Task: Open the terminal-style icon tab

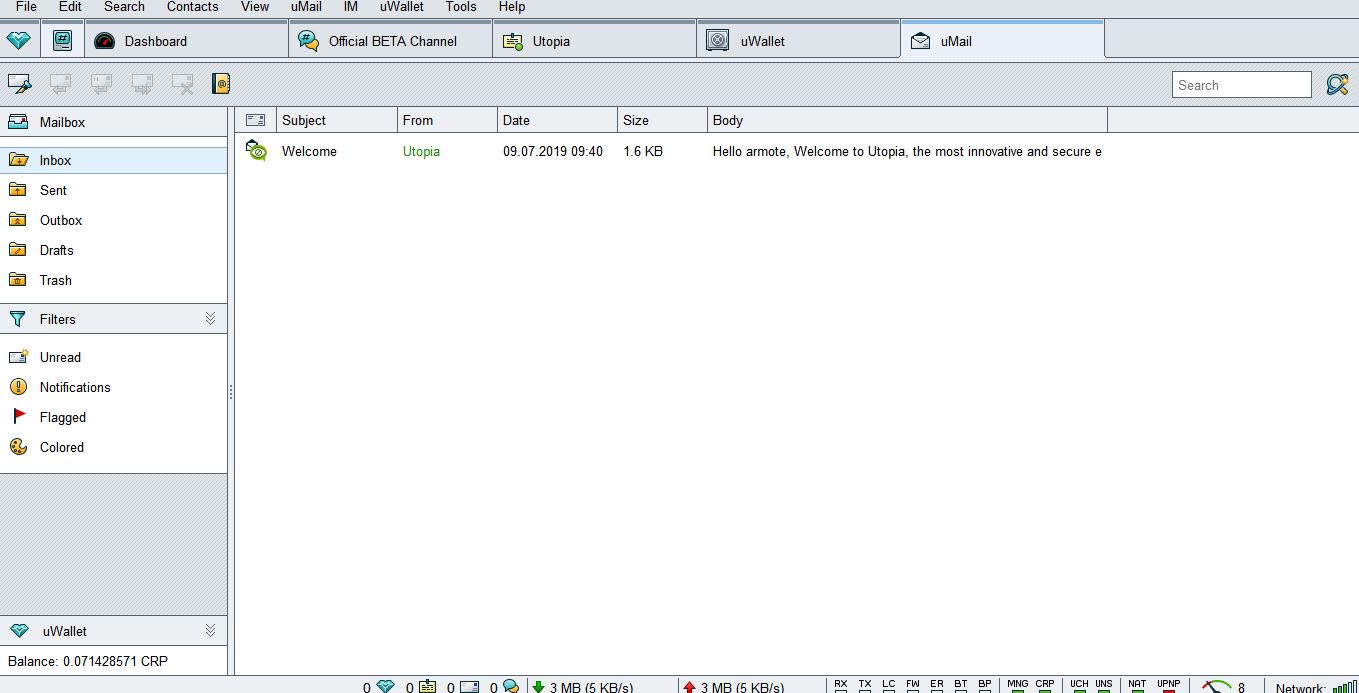Action: click(x=62, y=41)
